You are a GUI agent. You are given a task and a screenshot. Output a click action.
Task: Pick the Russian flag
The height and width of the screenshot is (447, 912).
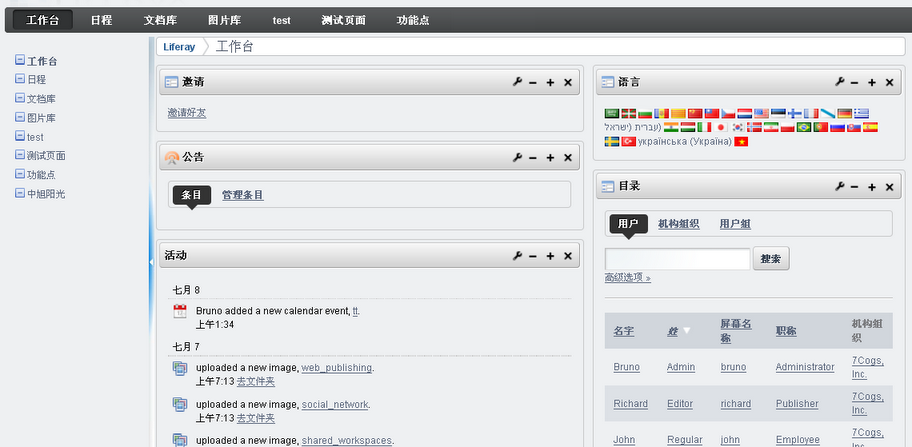(x=838, y=127)
